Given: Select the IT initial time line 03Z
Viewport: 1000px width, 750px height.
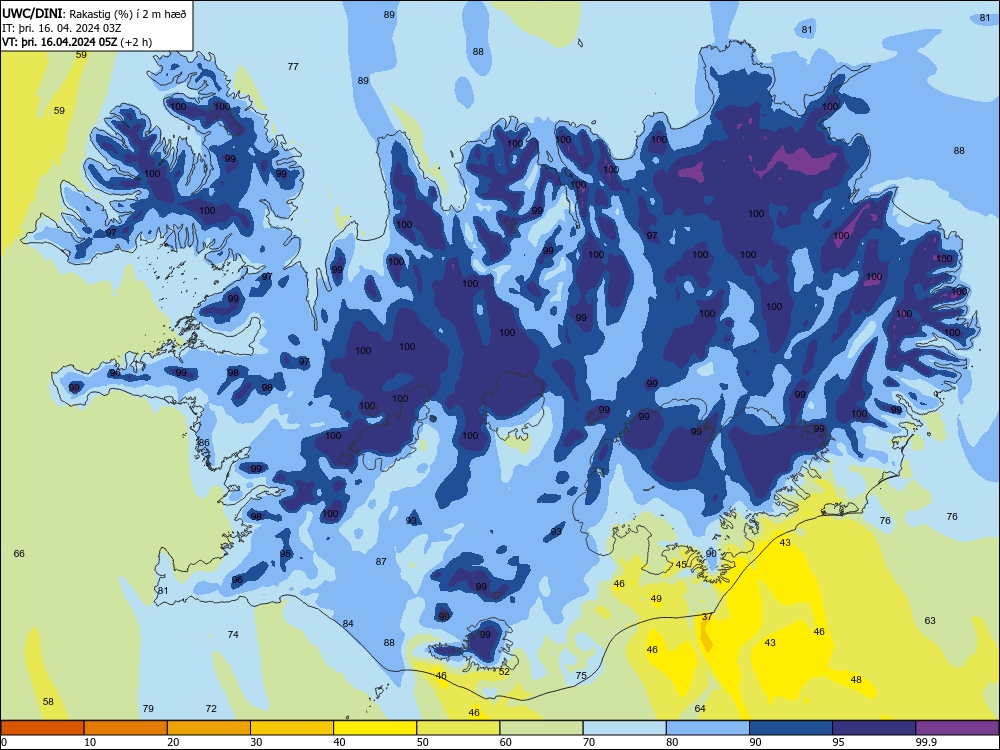Looking at the screenshot, I should pyautogui.click(x=62, y=28).
